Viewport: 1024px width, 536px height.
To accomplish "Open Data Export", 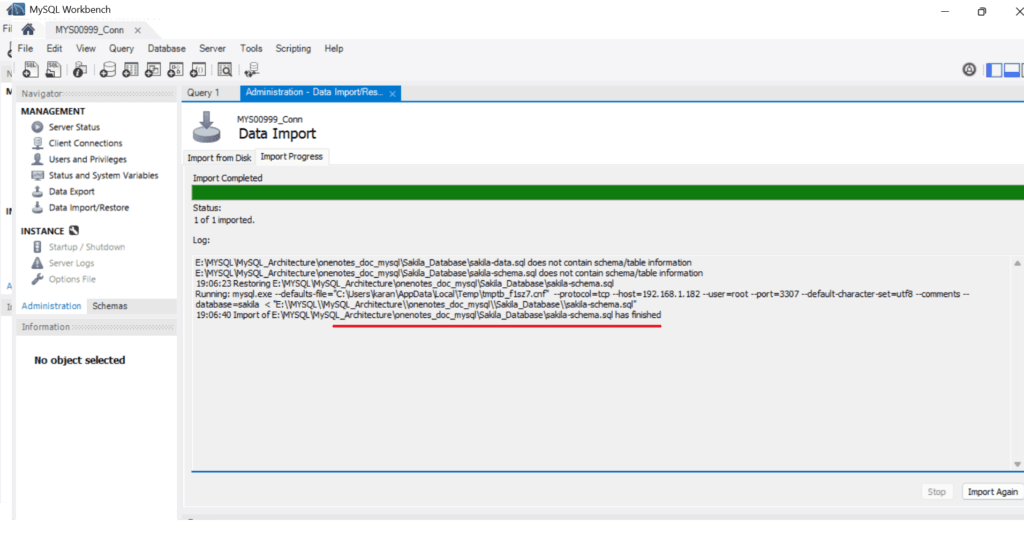I will click(71, 191).
